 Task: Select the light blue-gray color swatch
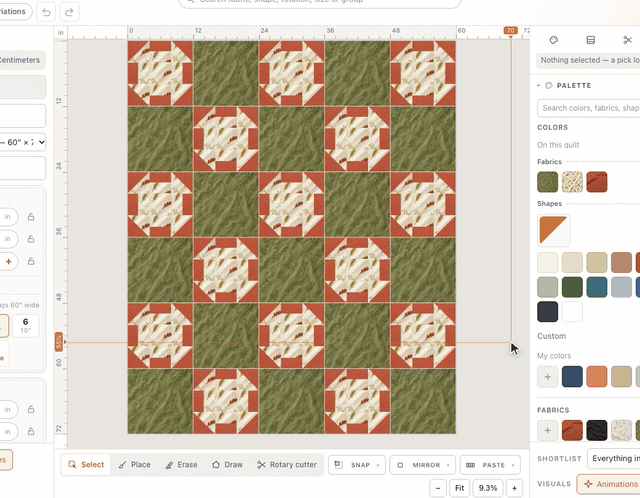[x=621, y=287]
